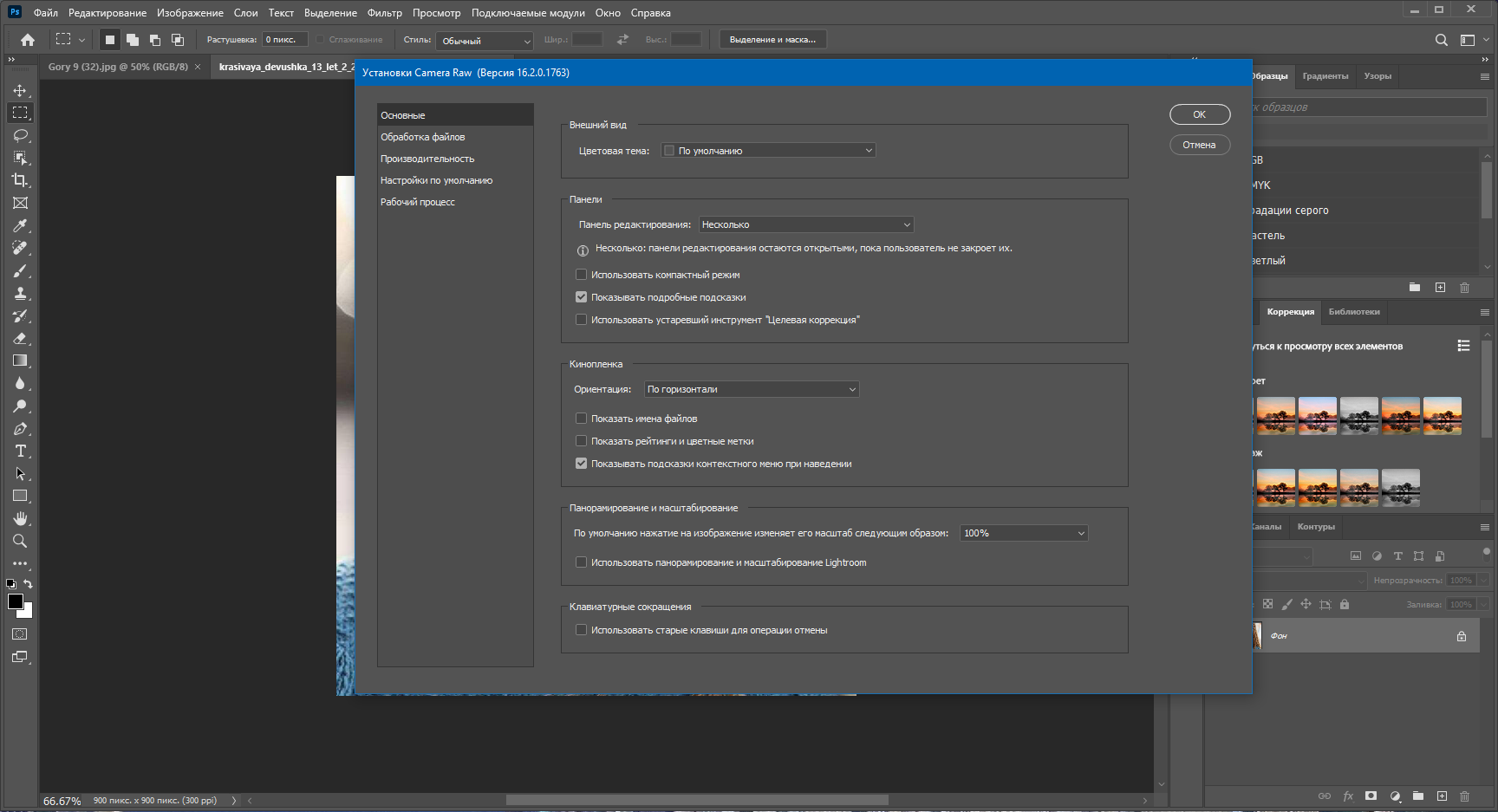
Task: Click Выделение и маска button
Action: tap(772, 40)
